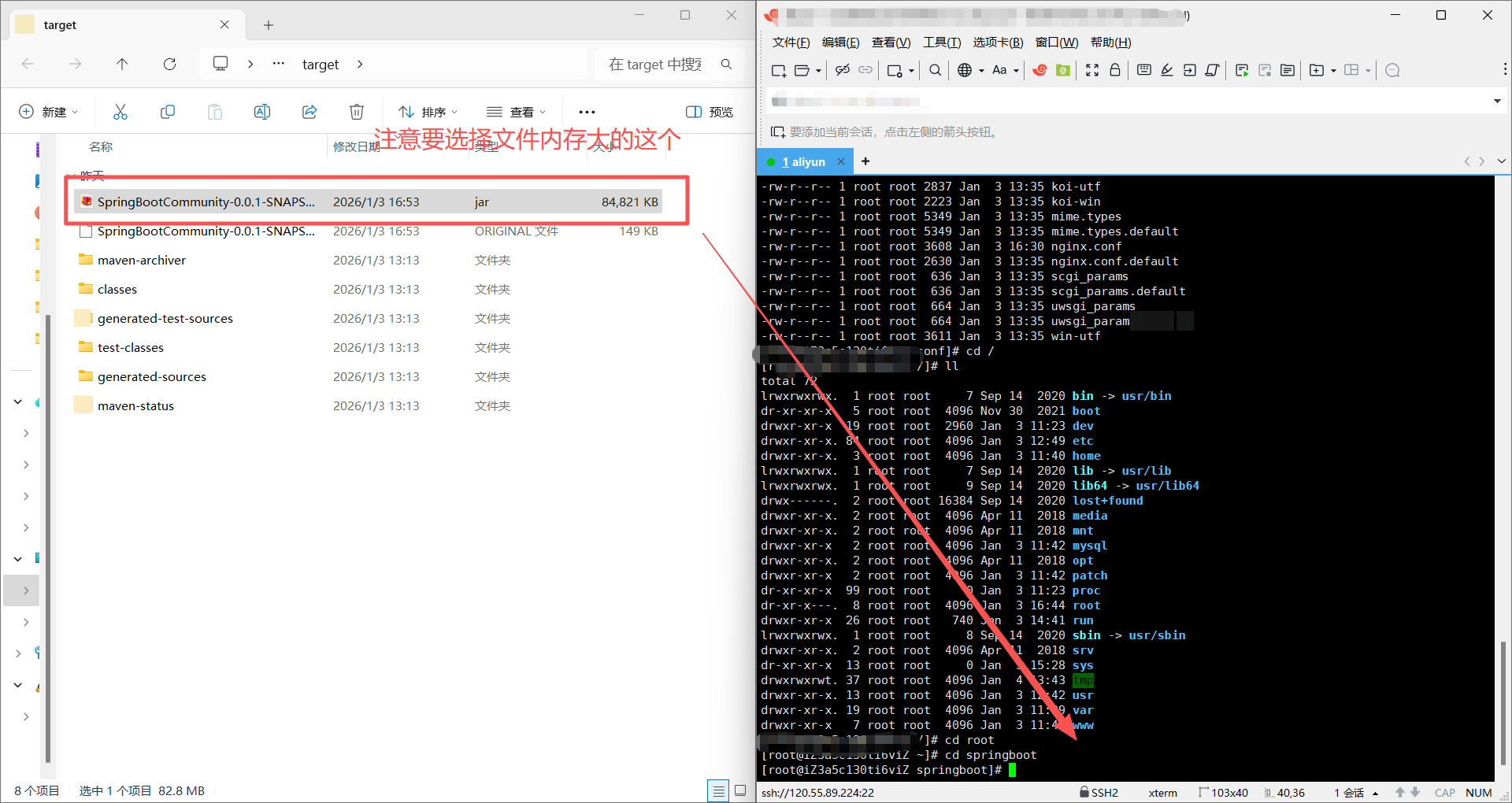
Task: Open the See more options ellipsis in Explorer
Action: click(587, 112)
